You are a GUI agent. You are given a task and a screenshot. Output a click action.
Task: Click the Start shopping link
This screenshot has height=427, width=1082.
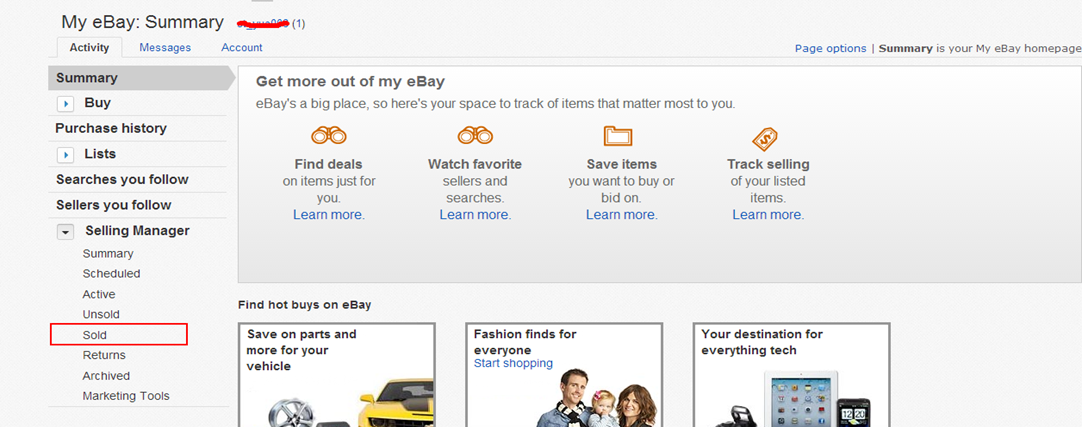(x=513, y=363)
